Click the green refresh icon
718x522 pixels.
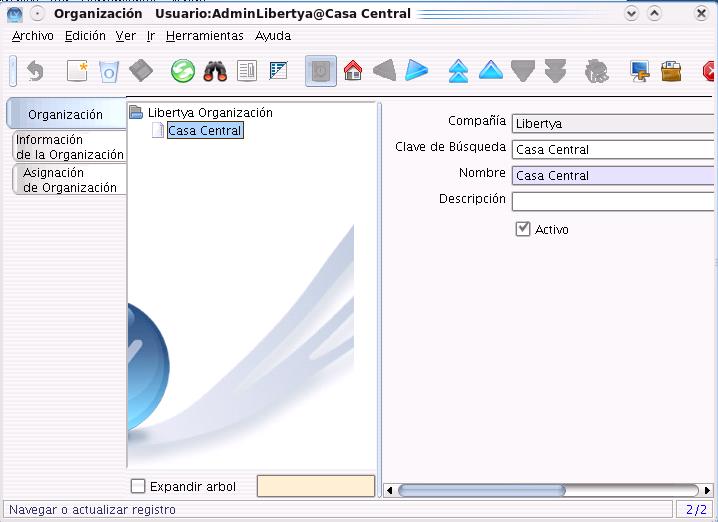pyautogui.click(x=182, y=71)
